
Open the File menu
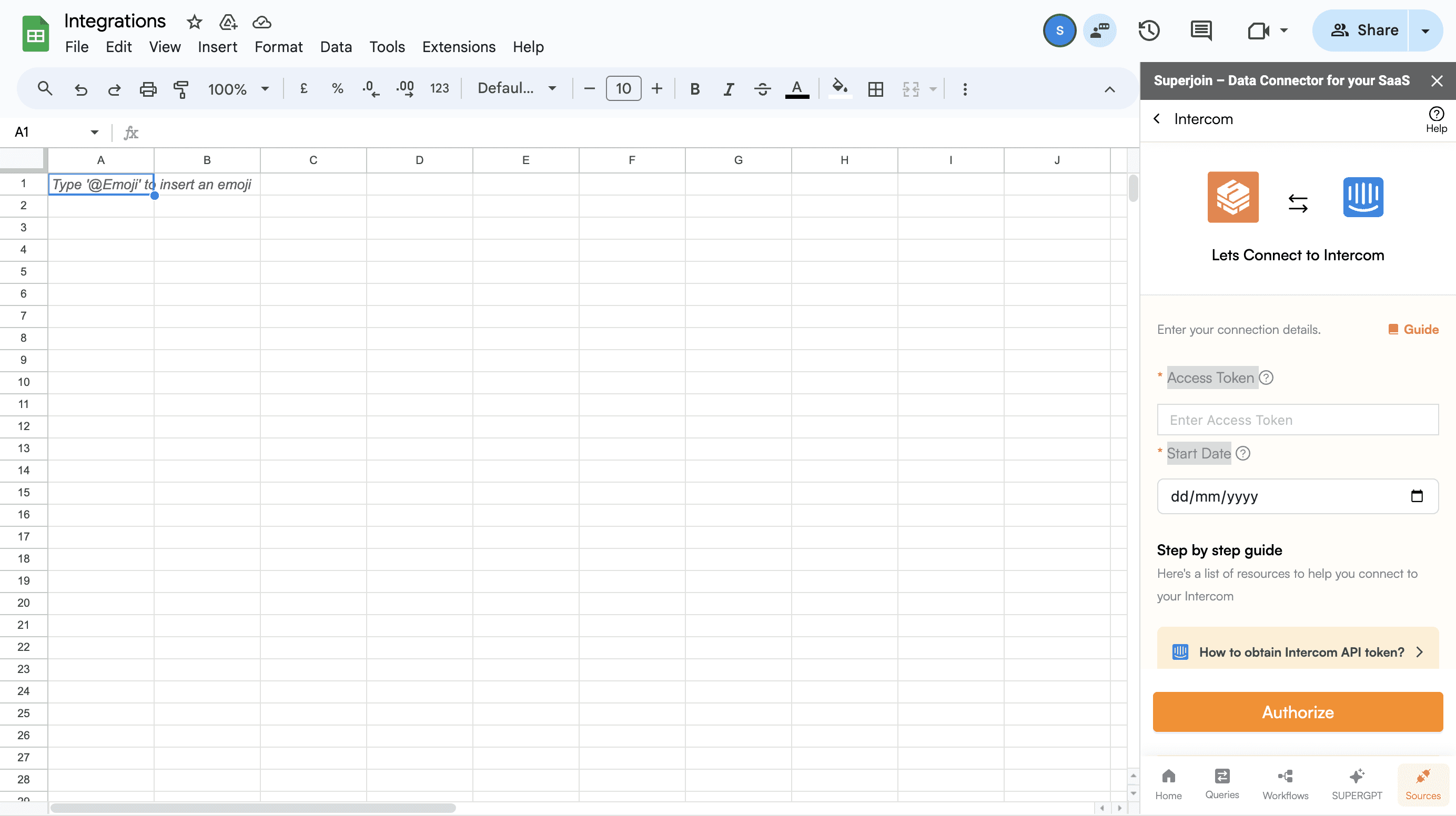(77, 47)
